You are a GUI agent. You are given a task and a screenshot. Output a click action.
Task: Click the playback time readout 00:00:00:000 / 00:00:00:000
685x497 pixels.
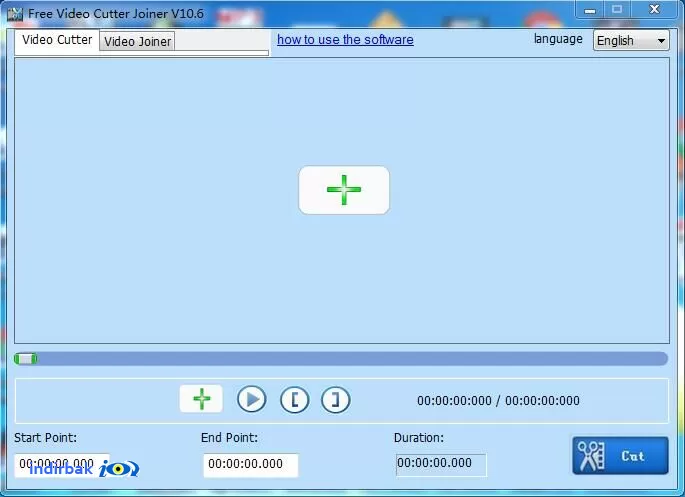click(498, 400)
